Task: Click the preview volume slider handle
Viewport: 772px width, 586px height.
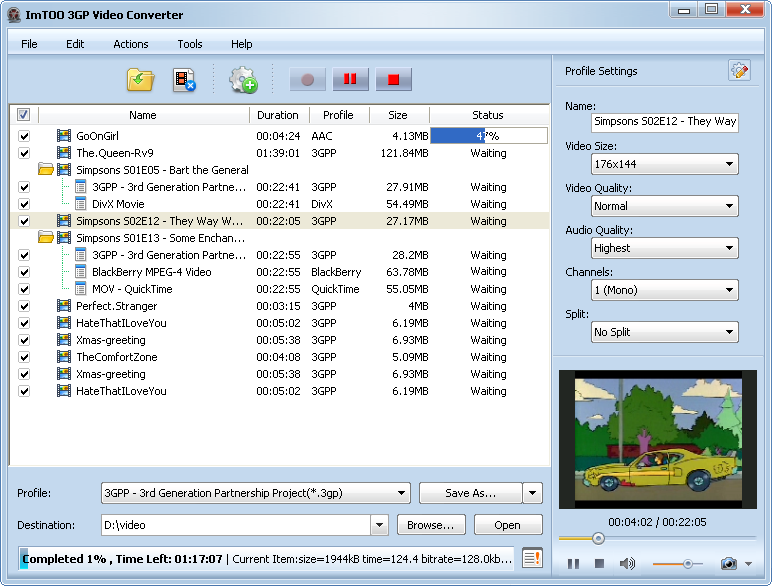Action: 688,563
